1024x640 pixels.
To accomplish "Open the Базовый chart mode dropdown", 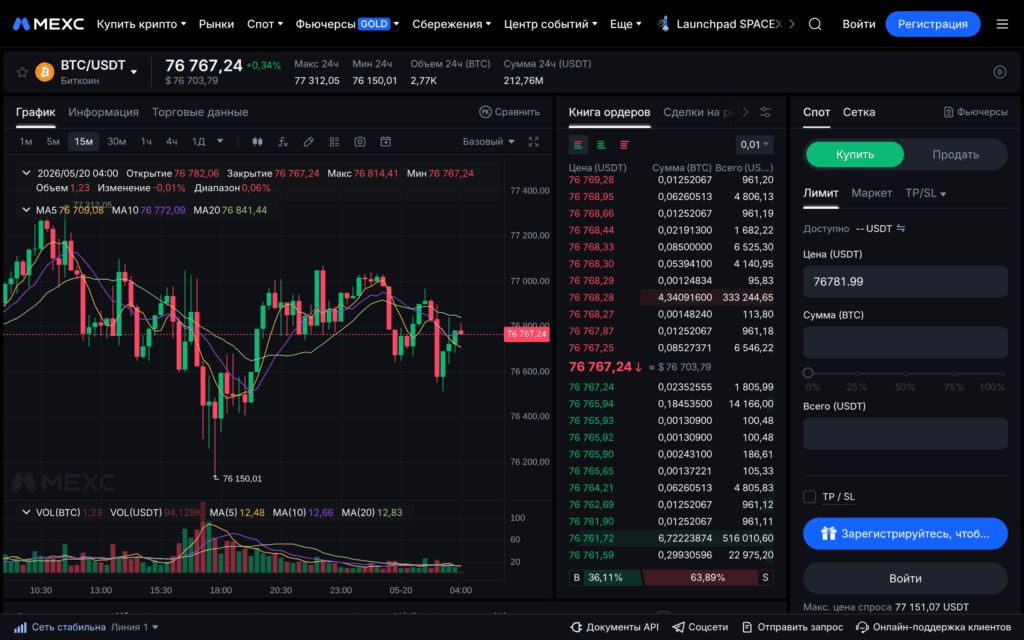I will pyautogui.click(x=488, y=142).
